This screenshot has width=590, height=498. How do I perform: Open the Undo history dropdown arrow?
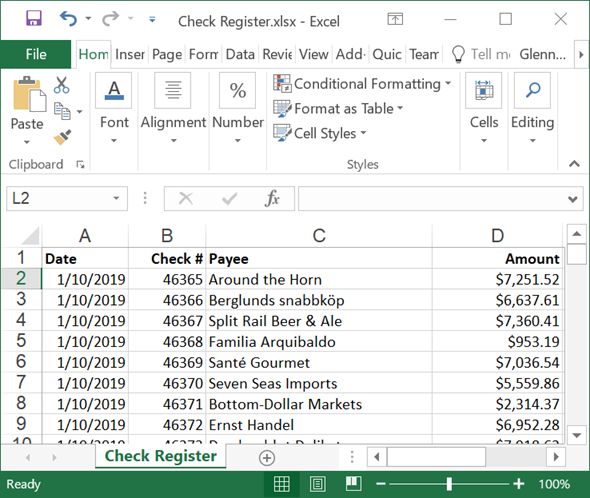(88, 18)
